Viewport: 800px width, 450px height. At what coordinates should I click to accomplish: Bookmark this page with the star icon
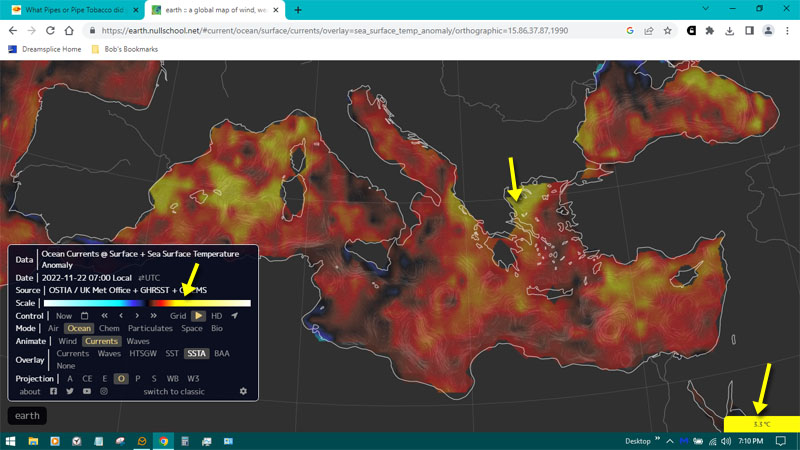[x=667, y=31]
